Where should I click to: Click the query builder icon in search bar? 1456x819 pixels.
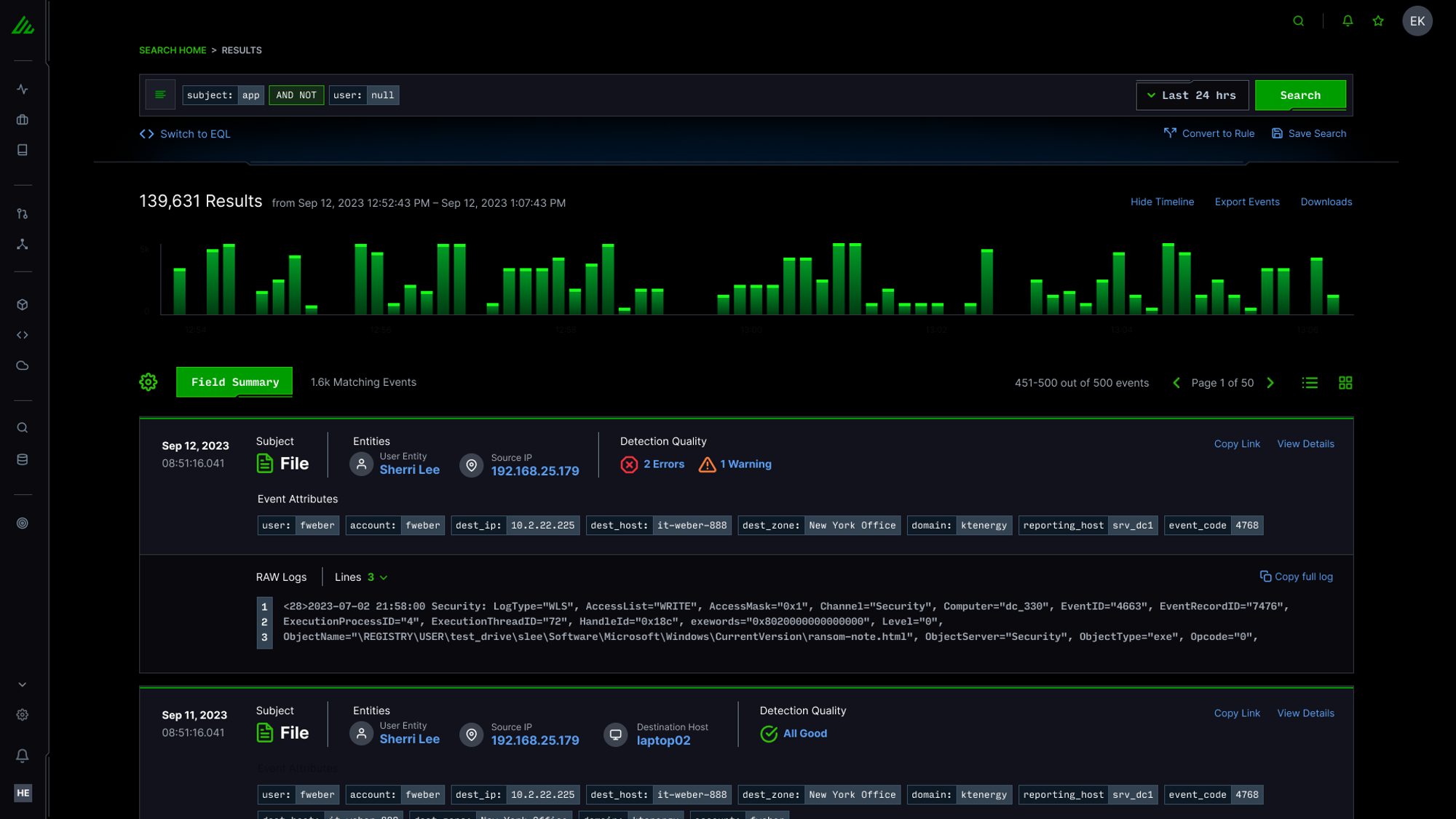pyautogui.click(x=160, y=95)
